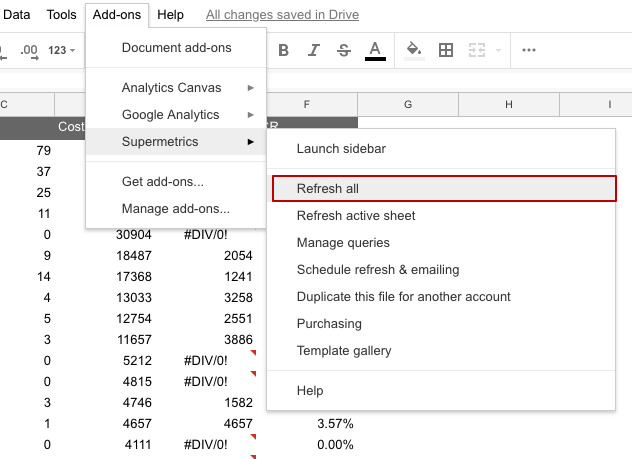Click Launch sidebar menu entry
Viewport: 632px width, 459px height.
pyautogui.click(x=341, y=149)
